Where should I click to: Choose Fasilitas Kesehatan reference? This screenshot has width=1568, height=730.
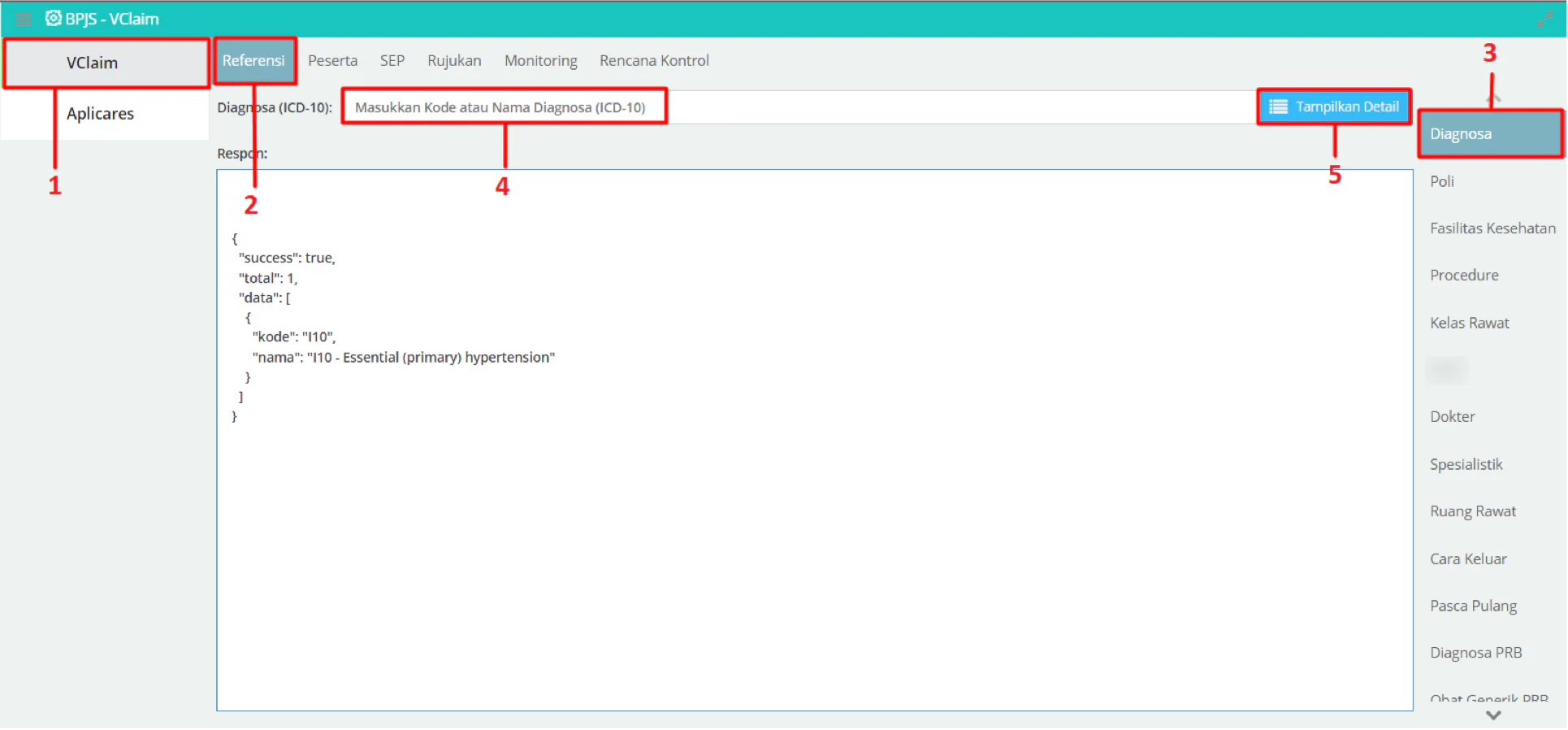pos(1492,228)
